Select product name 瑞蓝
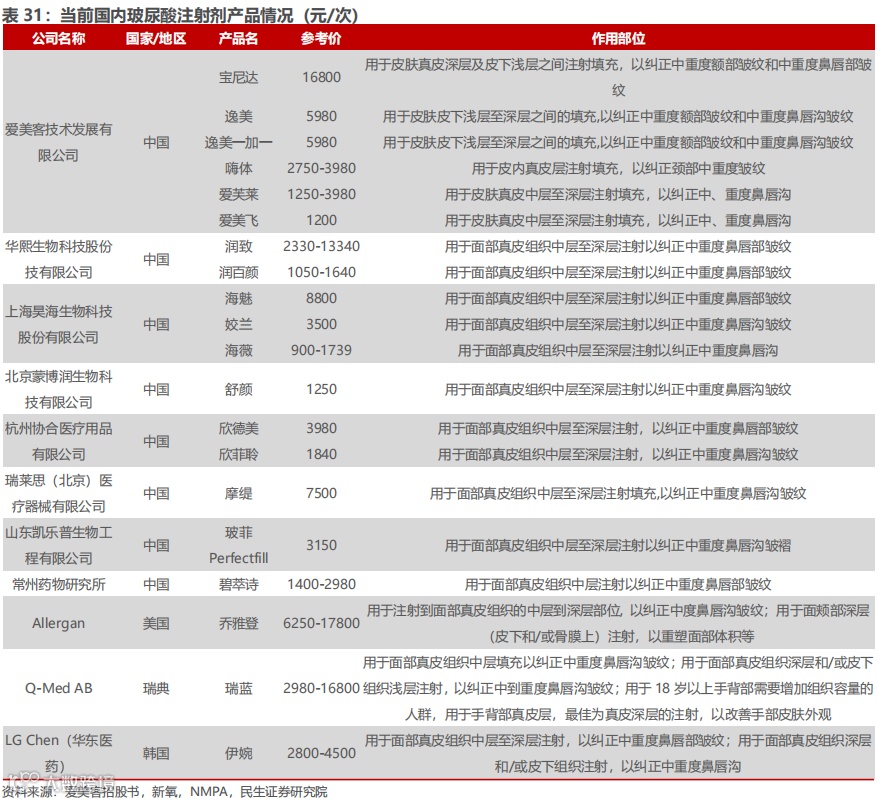Viewport: 878px width, 800px height. [239, 688]
